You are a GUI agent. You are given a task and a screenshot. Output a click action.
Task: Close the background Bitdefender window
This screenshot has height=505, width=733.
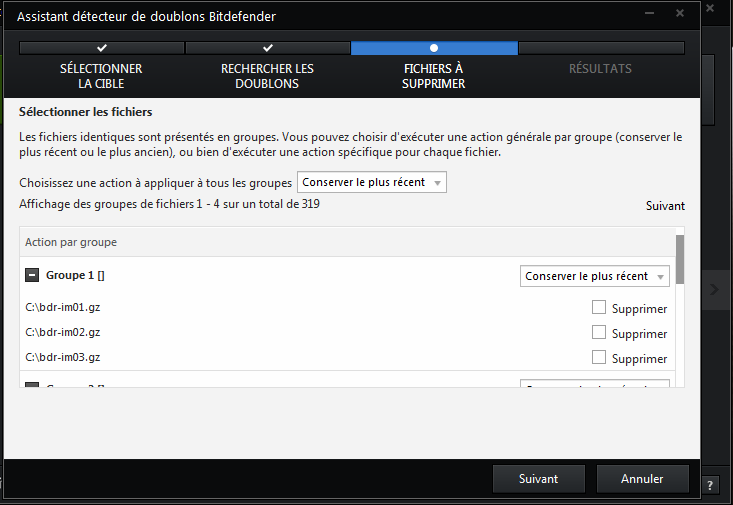[710, 8]
